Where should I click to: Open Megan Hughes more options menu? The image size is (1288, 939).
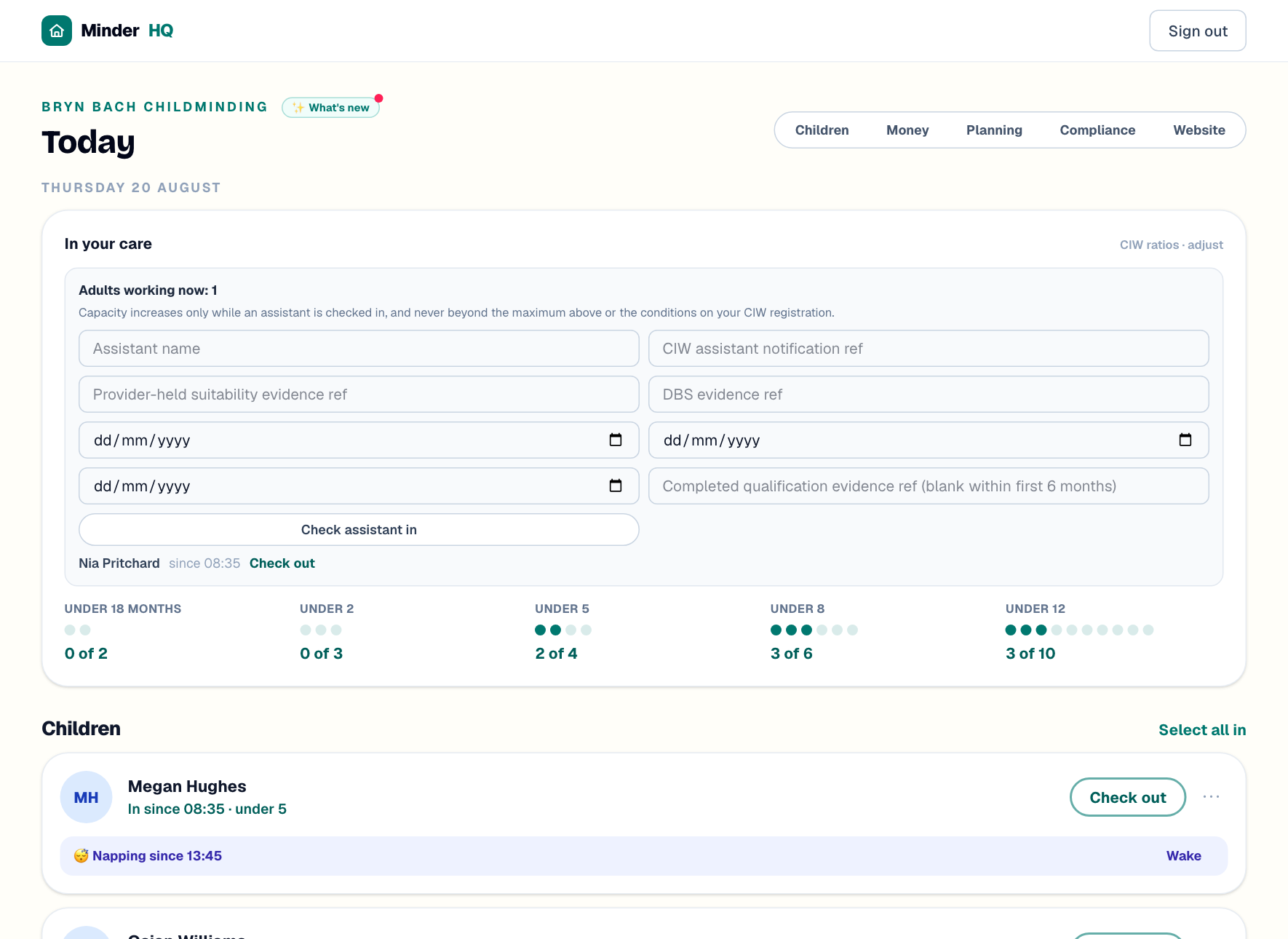click(1212, 797)
